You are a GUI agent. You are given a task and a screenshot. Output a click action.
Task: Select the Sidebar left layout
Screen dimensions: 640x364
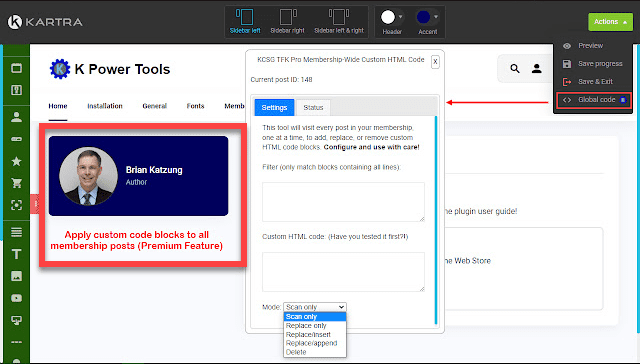245,21
